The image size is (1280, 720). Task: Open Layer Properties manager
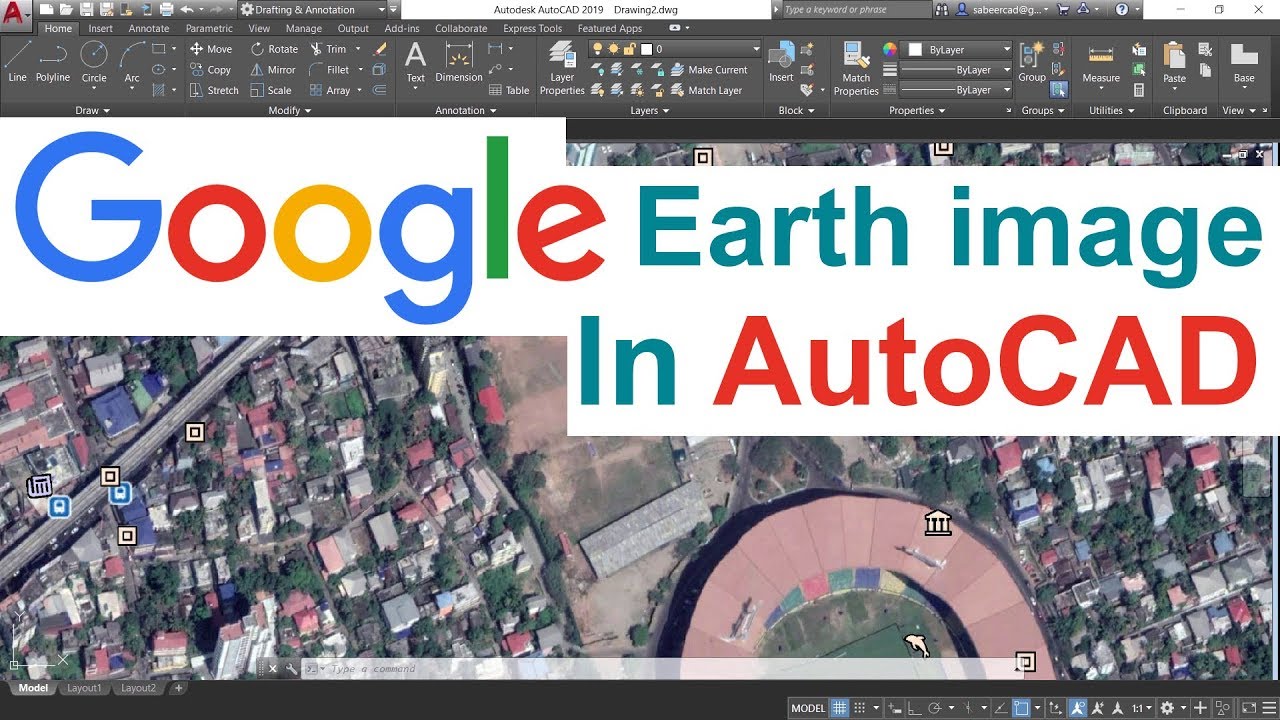(562, 68)
